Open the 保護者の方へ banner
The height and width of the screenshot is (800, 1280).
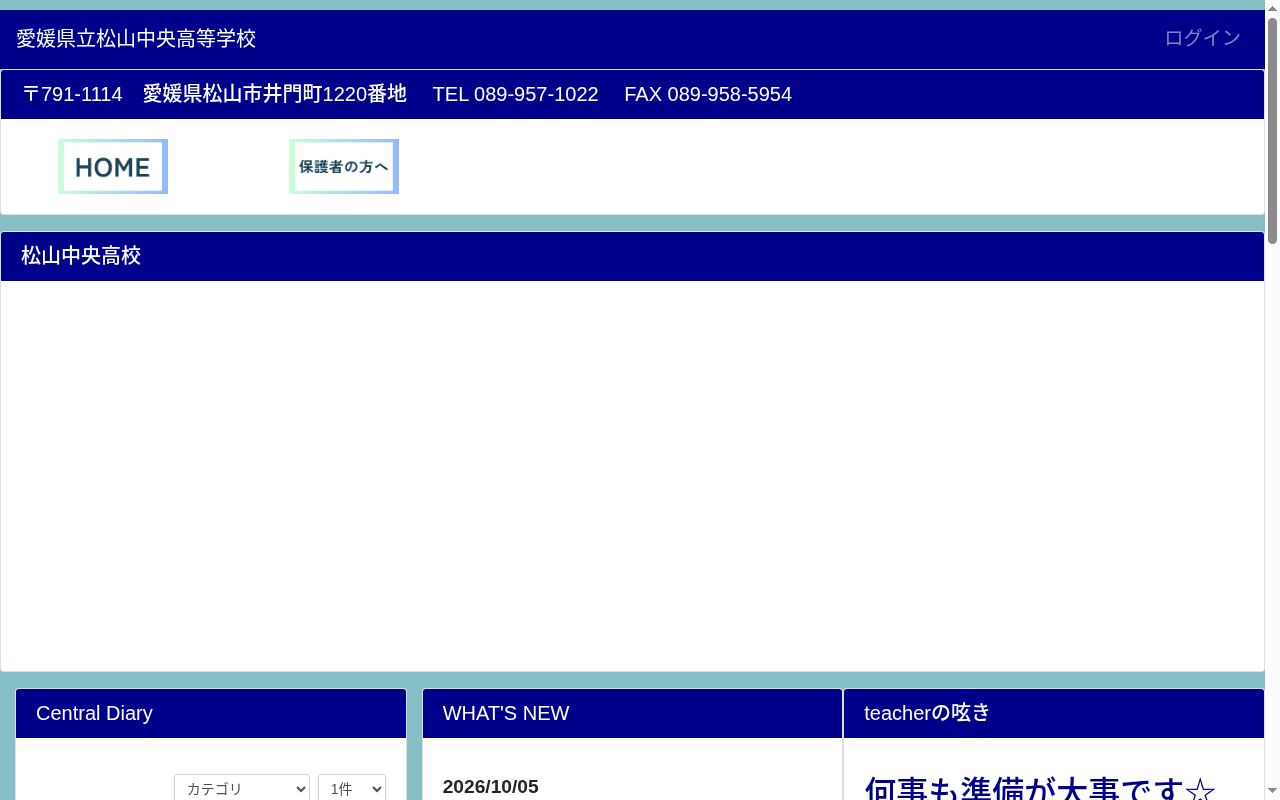point(344,166)
